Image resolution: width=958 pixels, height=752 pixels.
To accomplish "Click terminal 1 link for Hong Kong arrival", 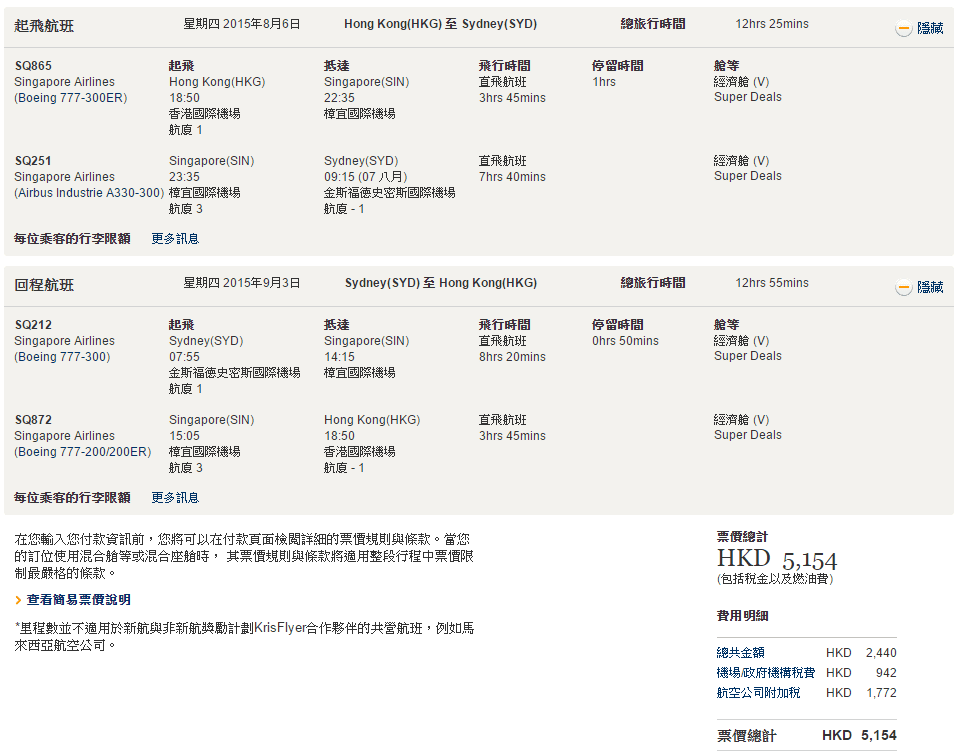I will [x=361, y=468].
